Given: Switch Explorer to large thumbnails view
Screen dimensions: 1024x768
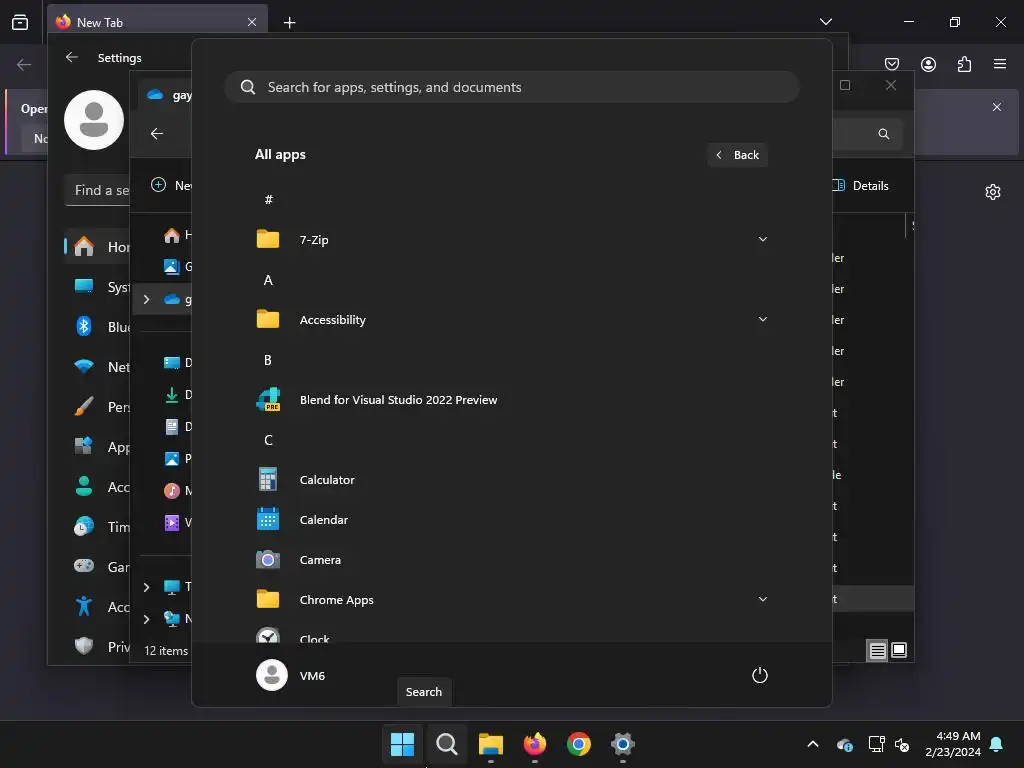Looking at the screenshot, I should [899, 650].
